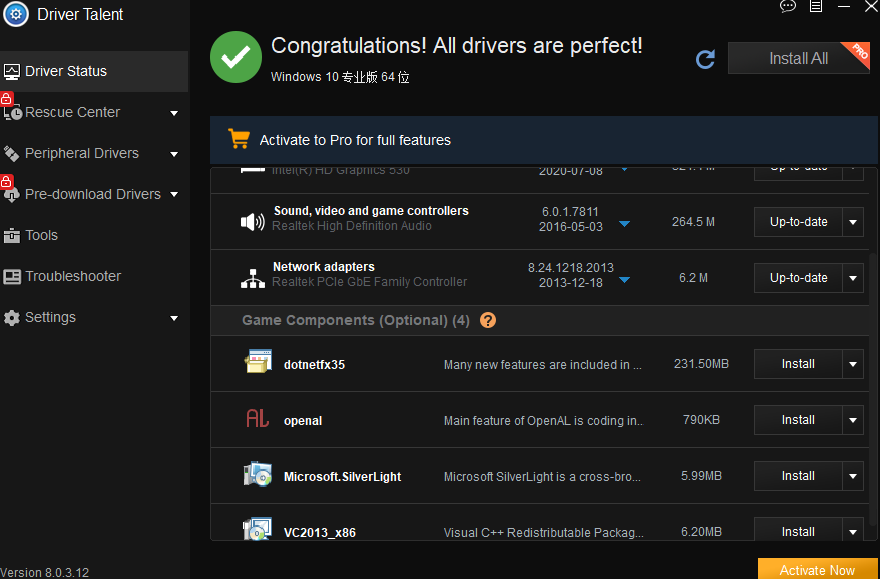Open Rescue Center from the sidebar

click(94, 112)
